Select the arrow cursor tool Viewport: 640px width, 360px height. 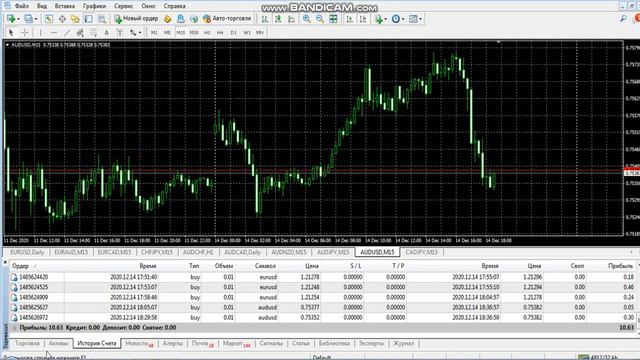click(x=11, y=33)
